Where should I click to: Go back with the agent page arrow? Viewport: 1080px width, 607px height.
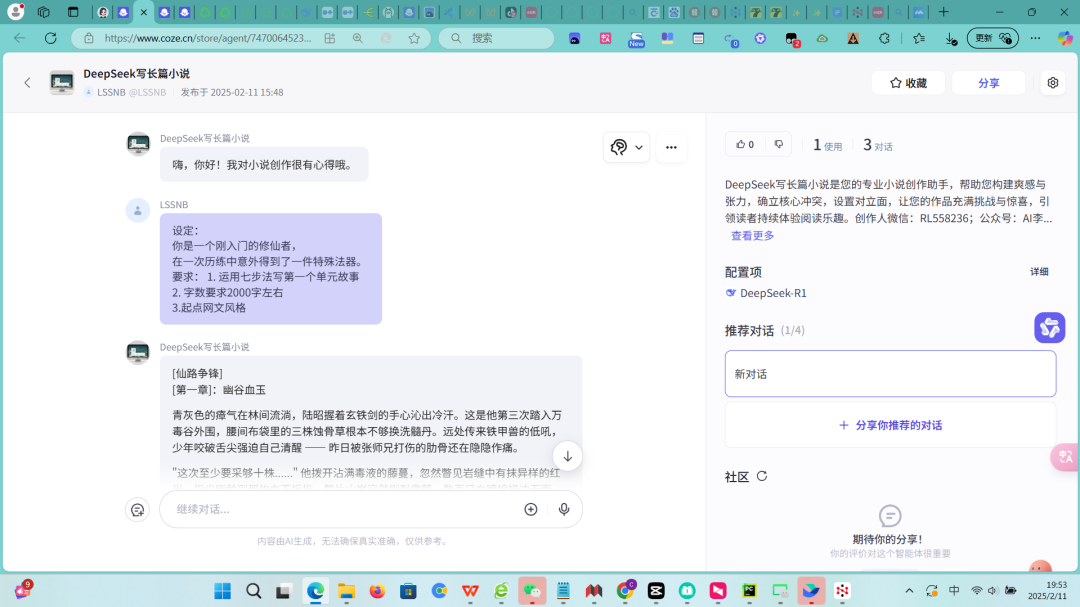pyautogui.click(x=28, y=83)
